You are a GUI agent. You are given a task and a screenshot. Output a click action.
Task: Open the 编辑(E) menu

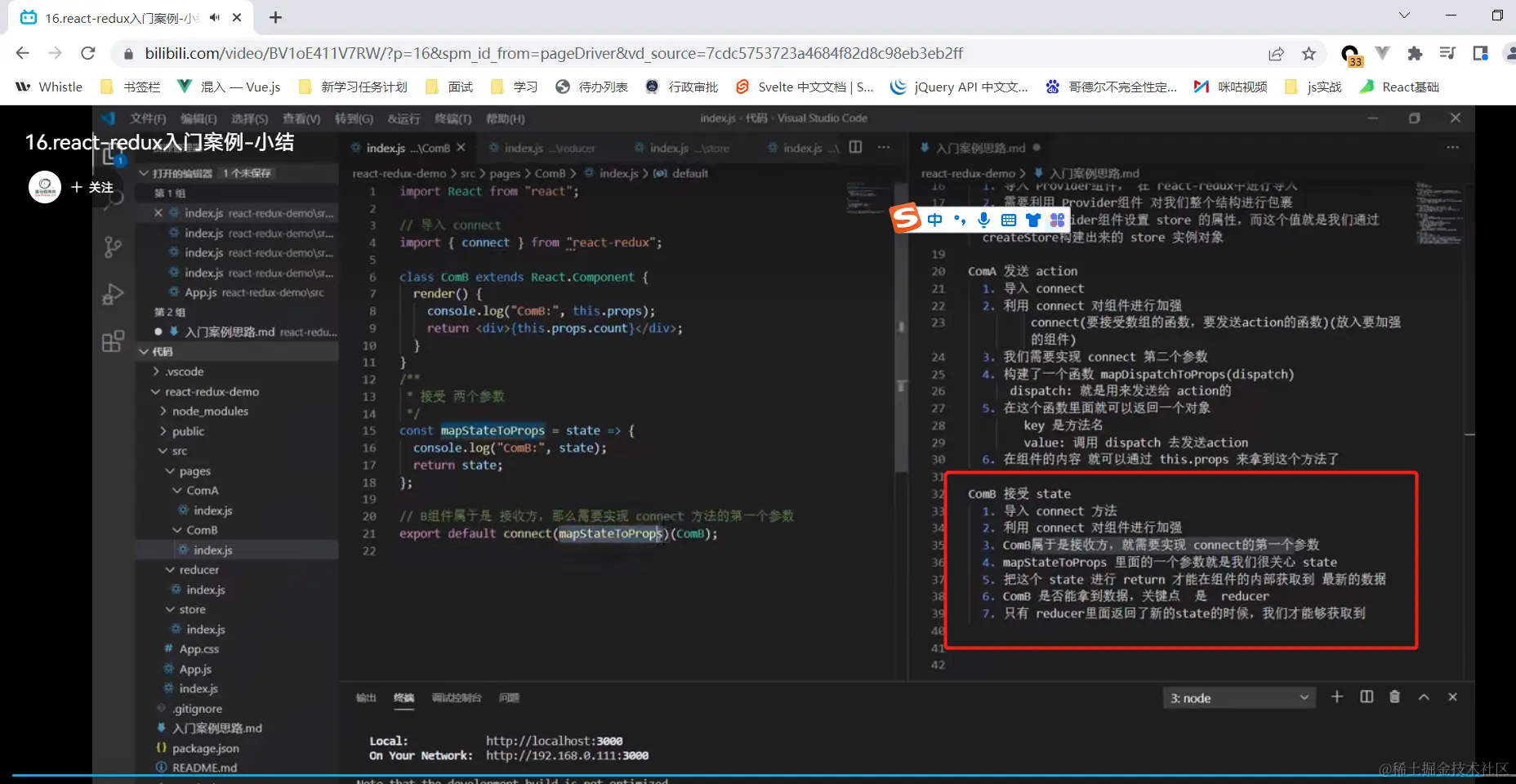coord(198,118)
